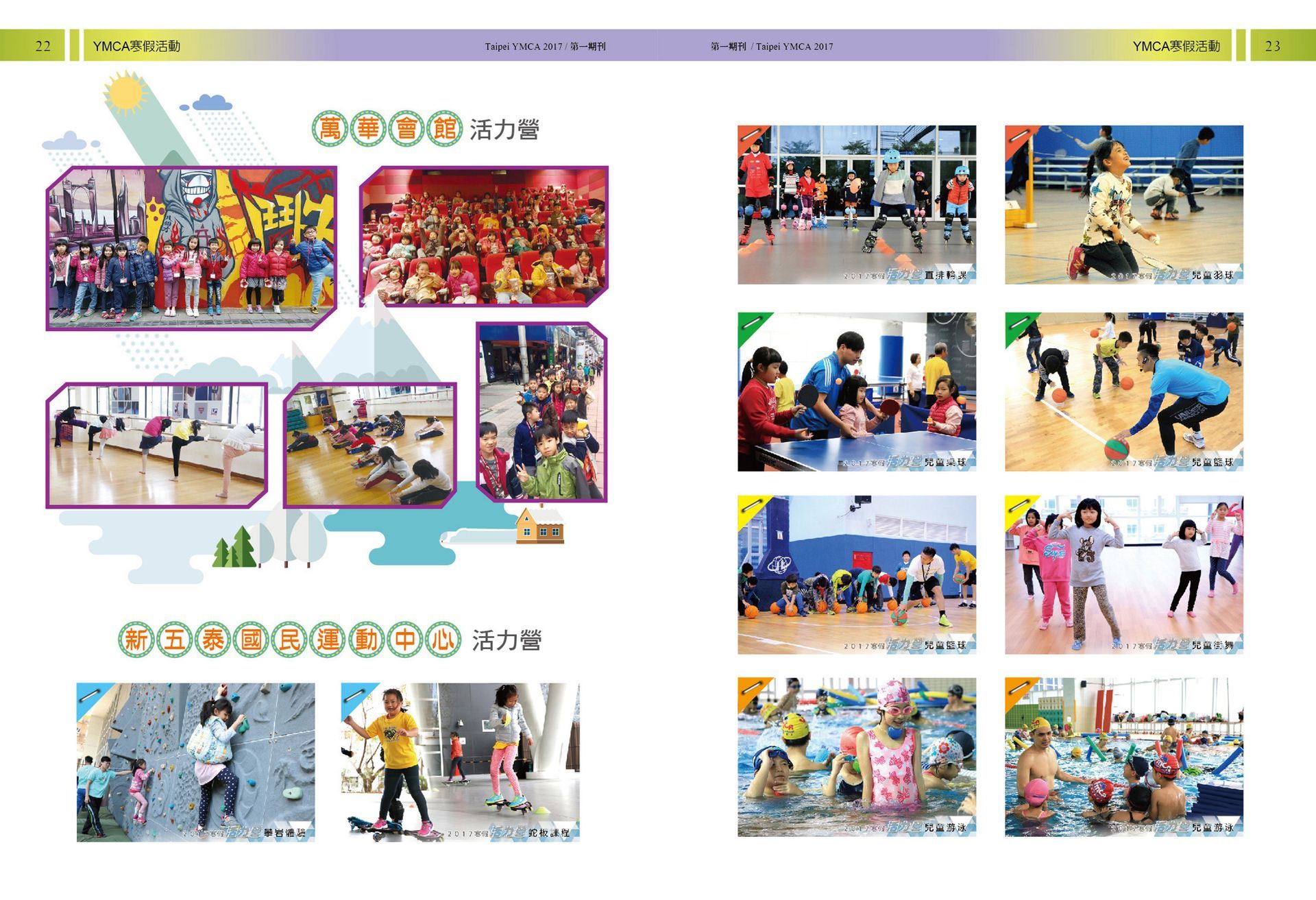This screenshot has width=1316, height=900.
Task: Click red corner tag on roller skating photo
Action: [x=748, y=135]
